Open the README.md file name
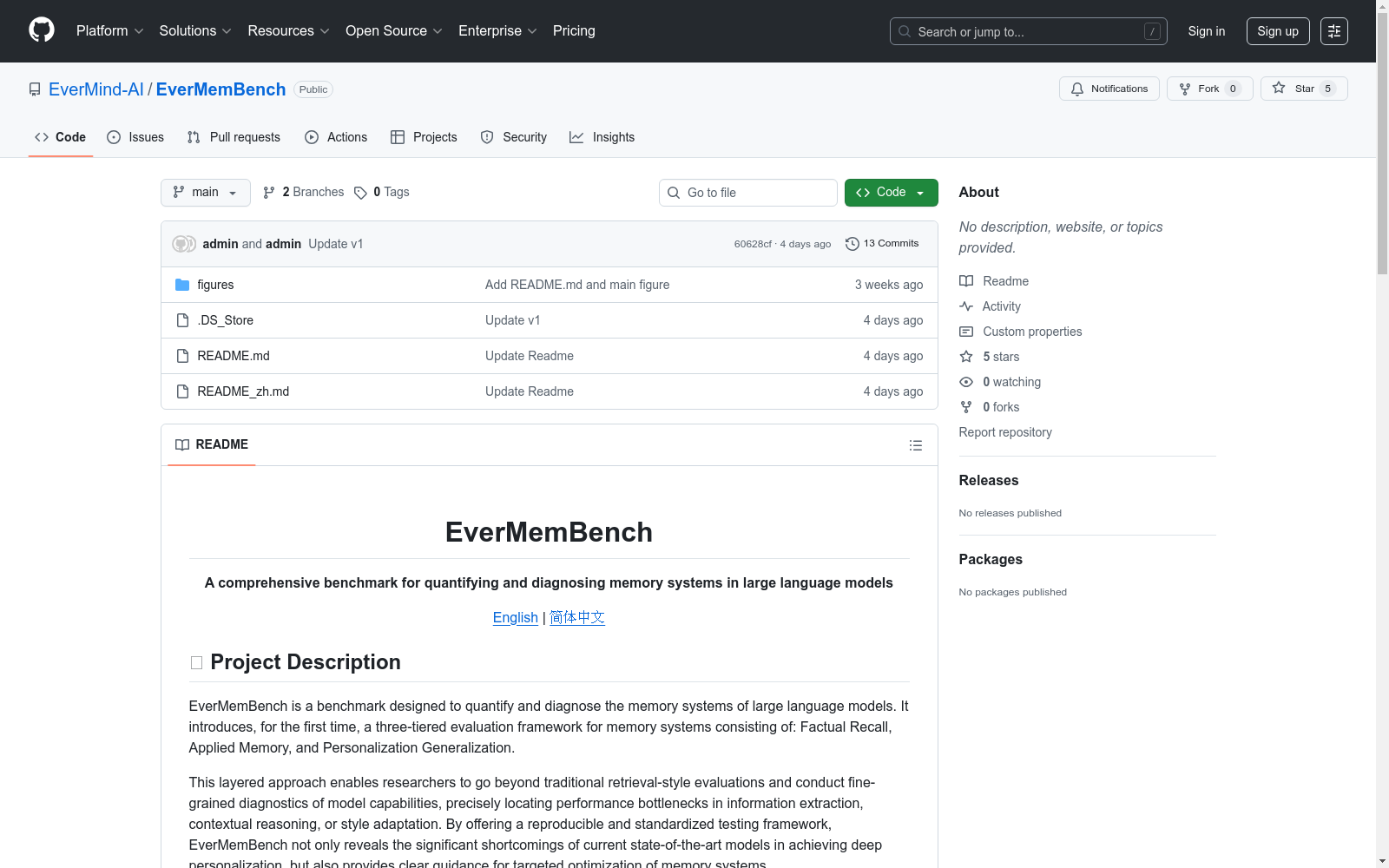Screen dimensions: 1389x868 coord(234,356)
